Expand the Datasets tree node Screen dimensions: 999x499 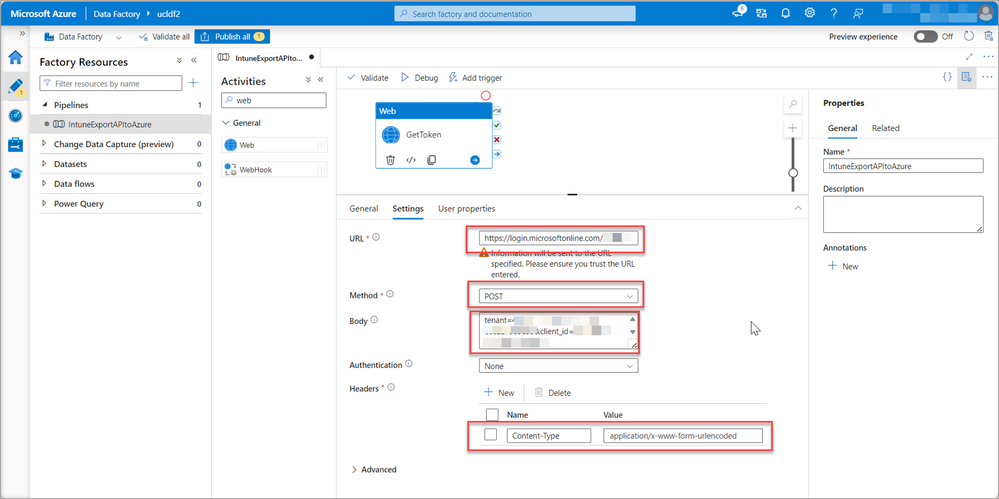pos(45,164)
